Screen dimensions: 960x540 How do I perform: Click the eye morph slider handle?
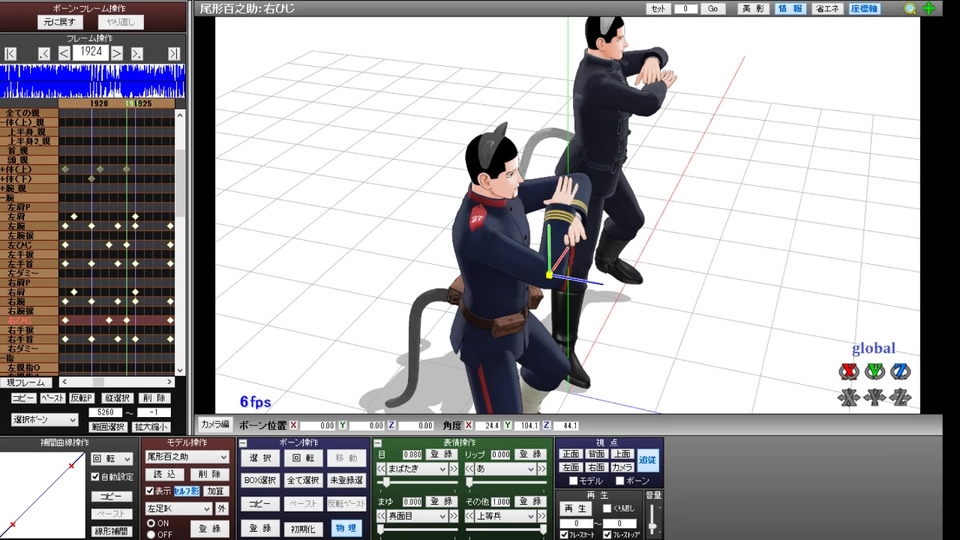pyautogui.click(x=386, y=483)
